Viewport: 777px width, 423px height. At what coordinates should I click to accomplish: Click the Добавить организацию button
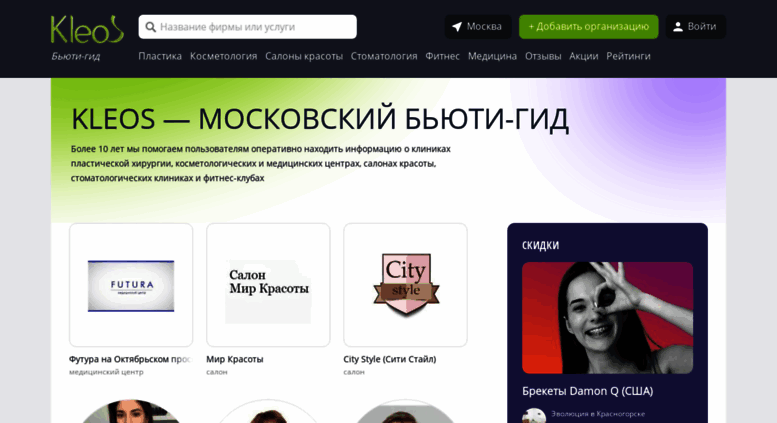point(589,27)
